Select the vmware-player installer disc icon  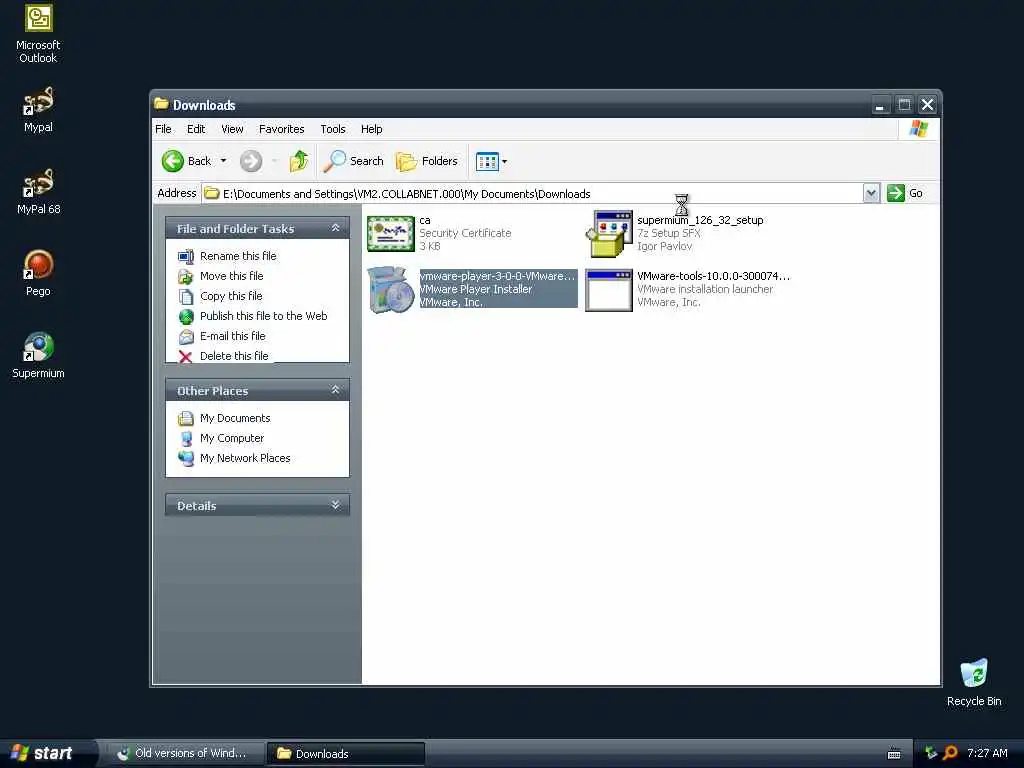pos(391,289)
